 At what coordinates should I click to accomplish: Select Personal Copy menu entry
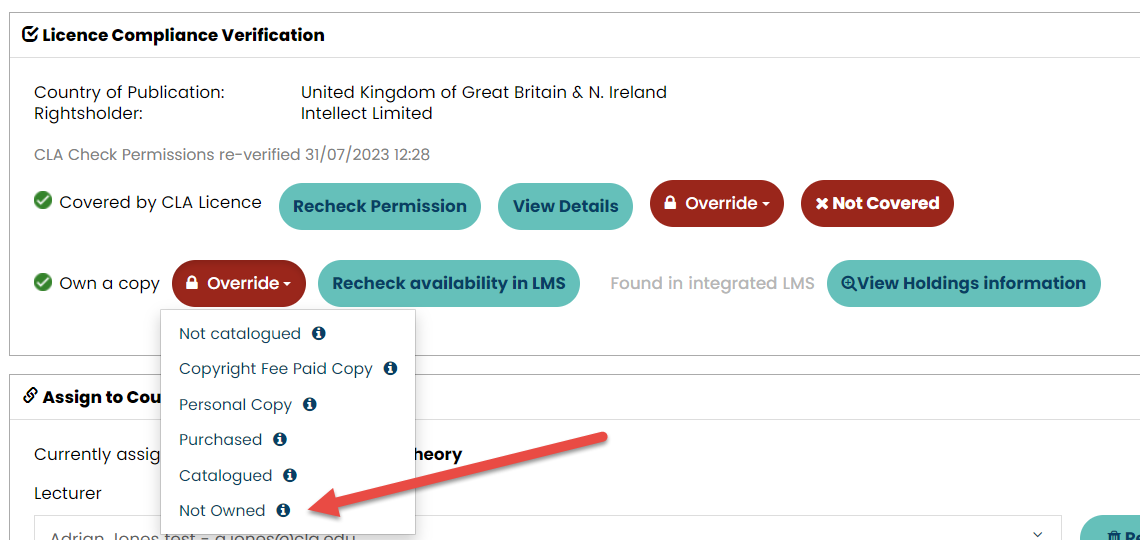pos(235,404)
